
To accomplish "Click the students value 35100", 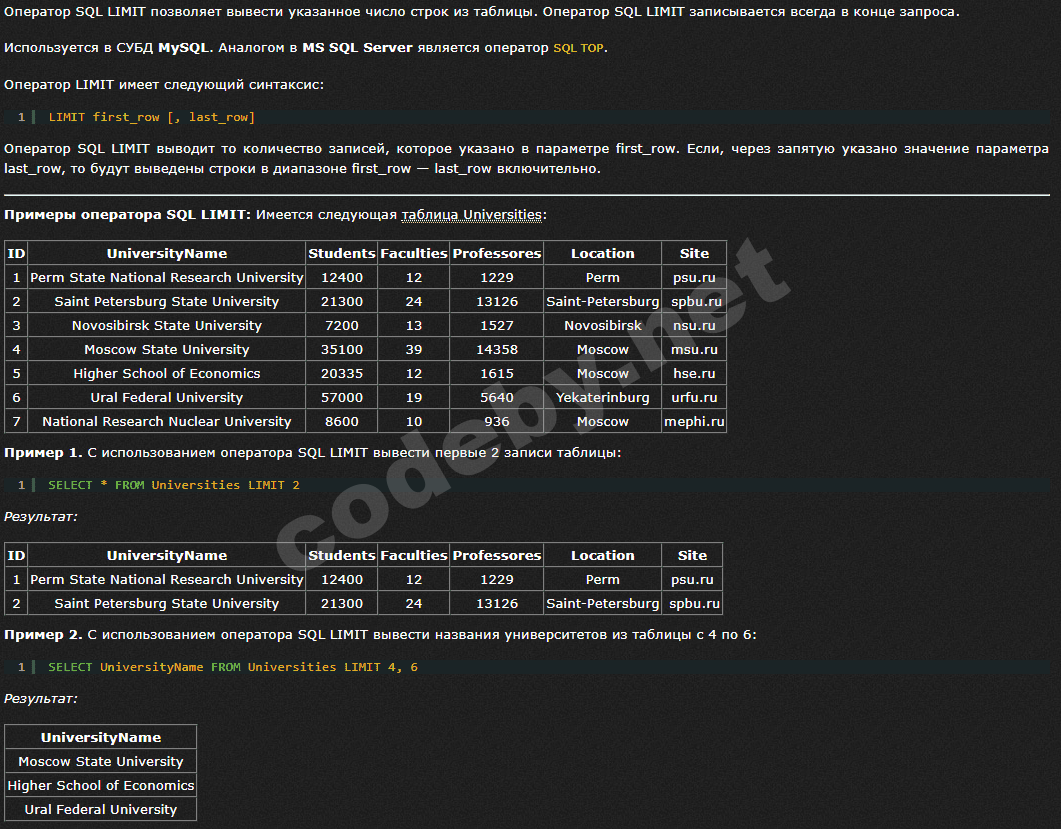I will click(342, 350).
